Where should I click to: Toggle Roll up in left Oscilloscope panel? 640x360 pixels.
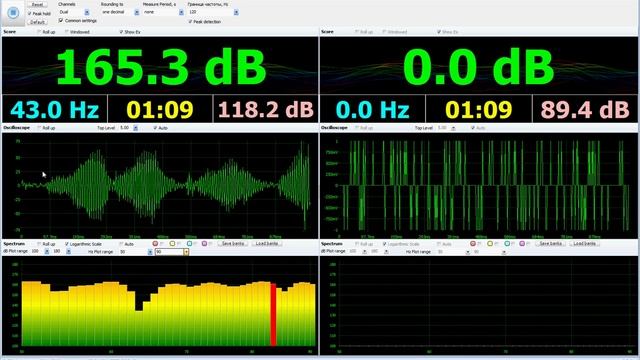click(39, 128)
